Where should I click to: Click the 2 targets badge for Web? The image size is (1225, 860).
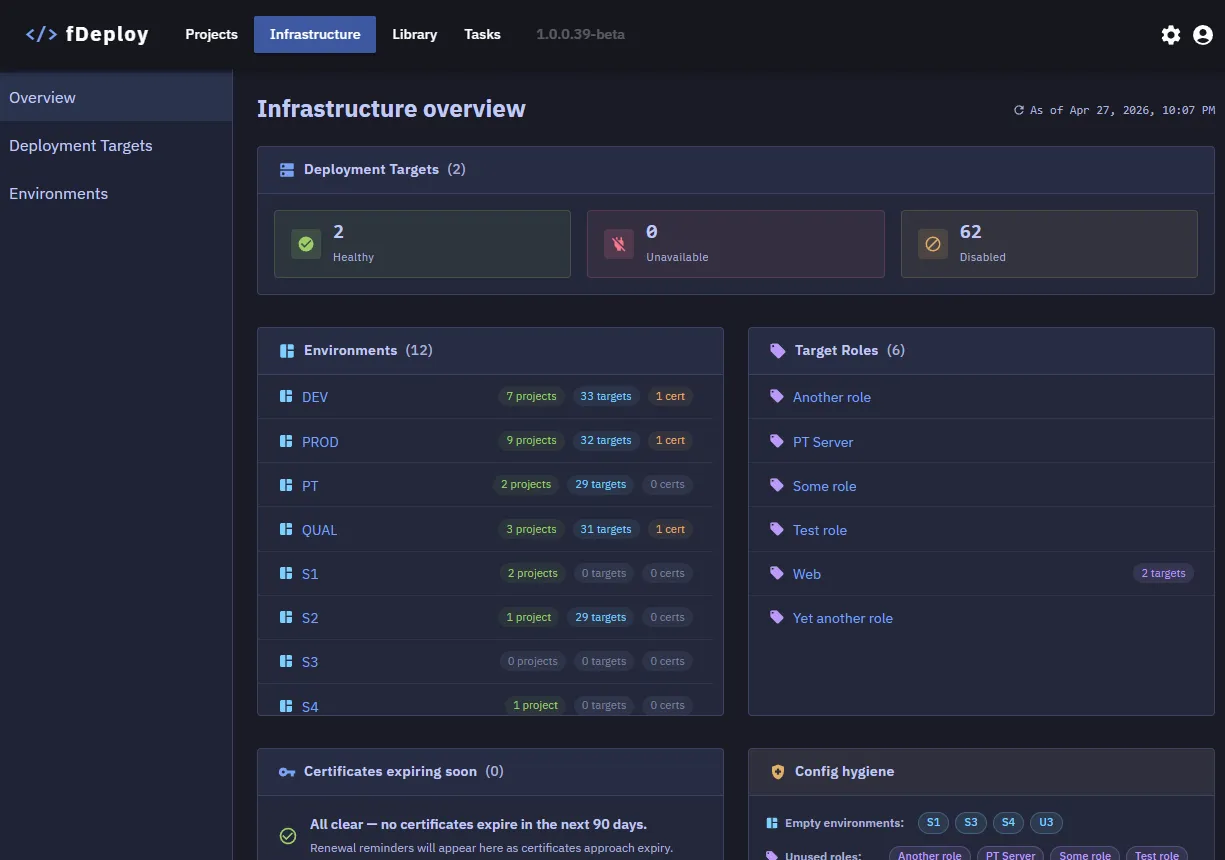(x=1163, y=573)
